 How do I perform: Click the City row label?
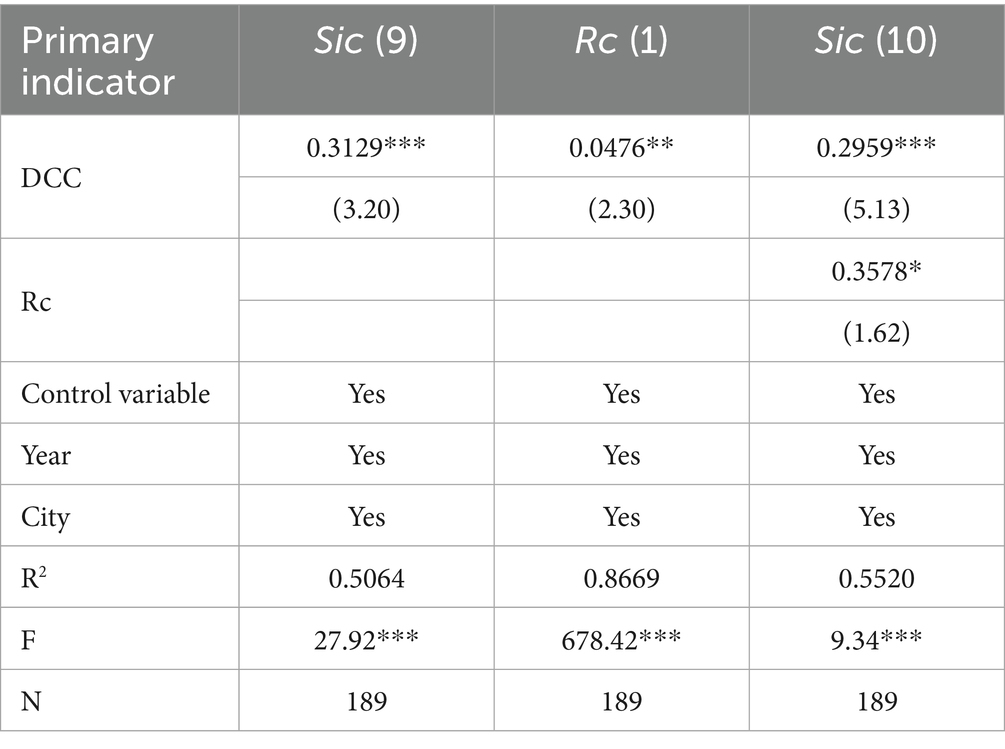tap(45, 517)
